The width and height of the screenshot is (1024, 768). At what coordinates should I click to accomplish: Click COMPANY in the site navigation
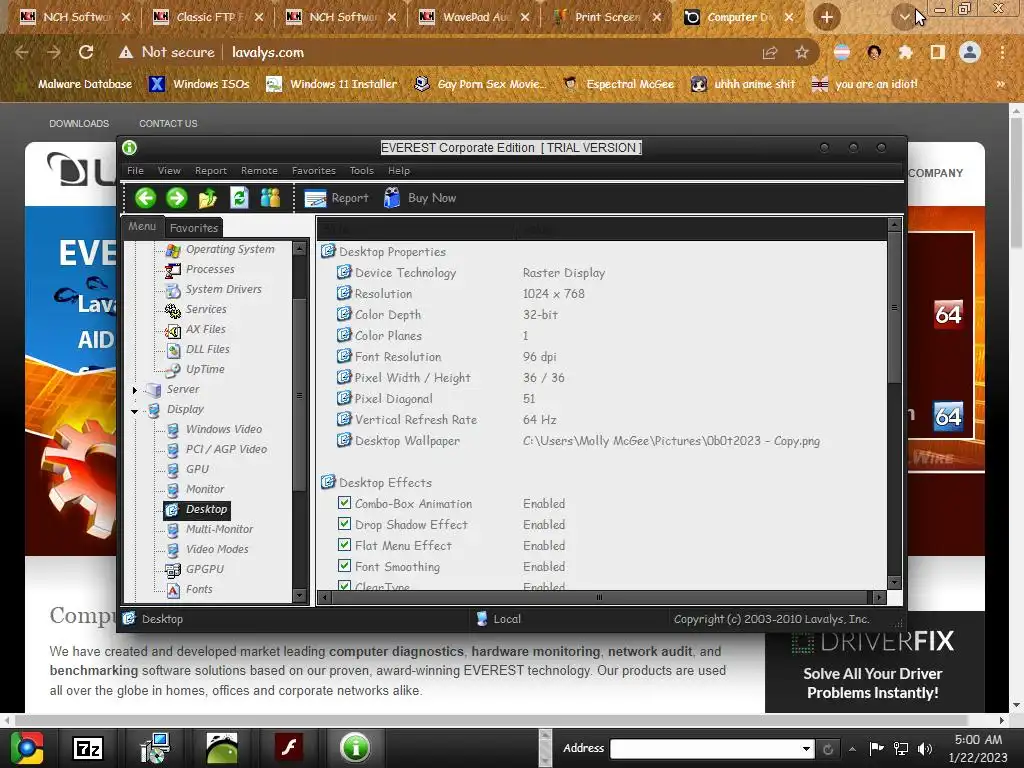935,173
